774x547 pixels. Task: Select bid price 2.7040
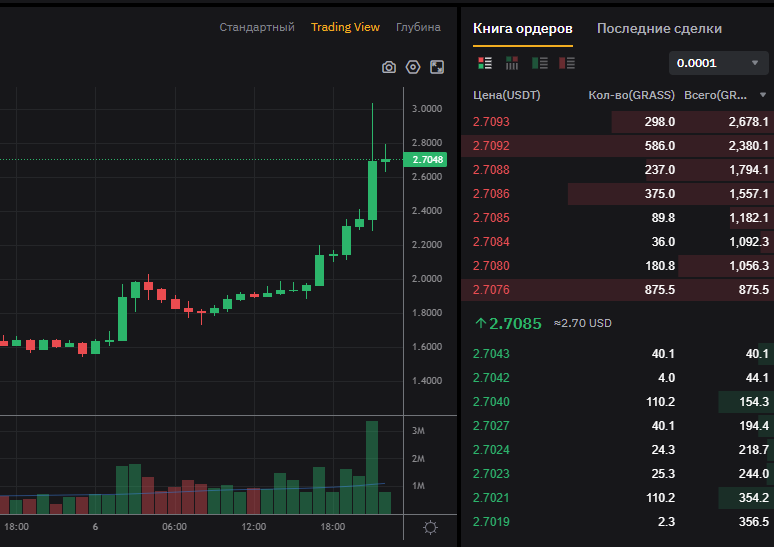click(x=491, y=402)
